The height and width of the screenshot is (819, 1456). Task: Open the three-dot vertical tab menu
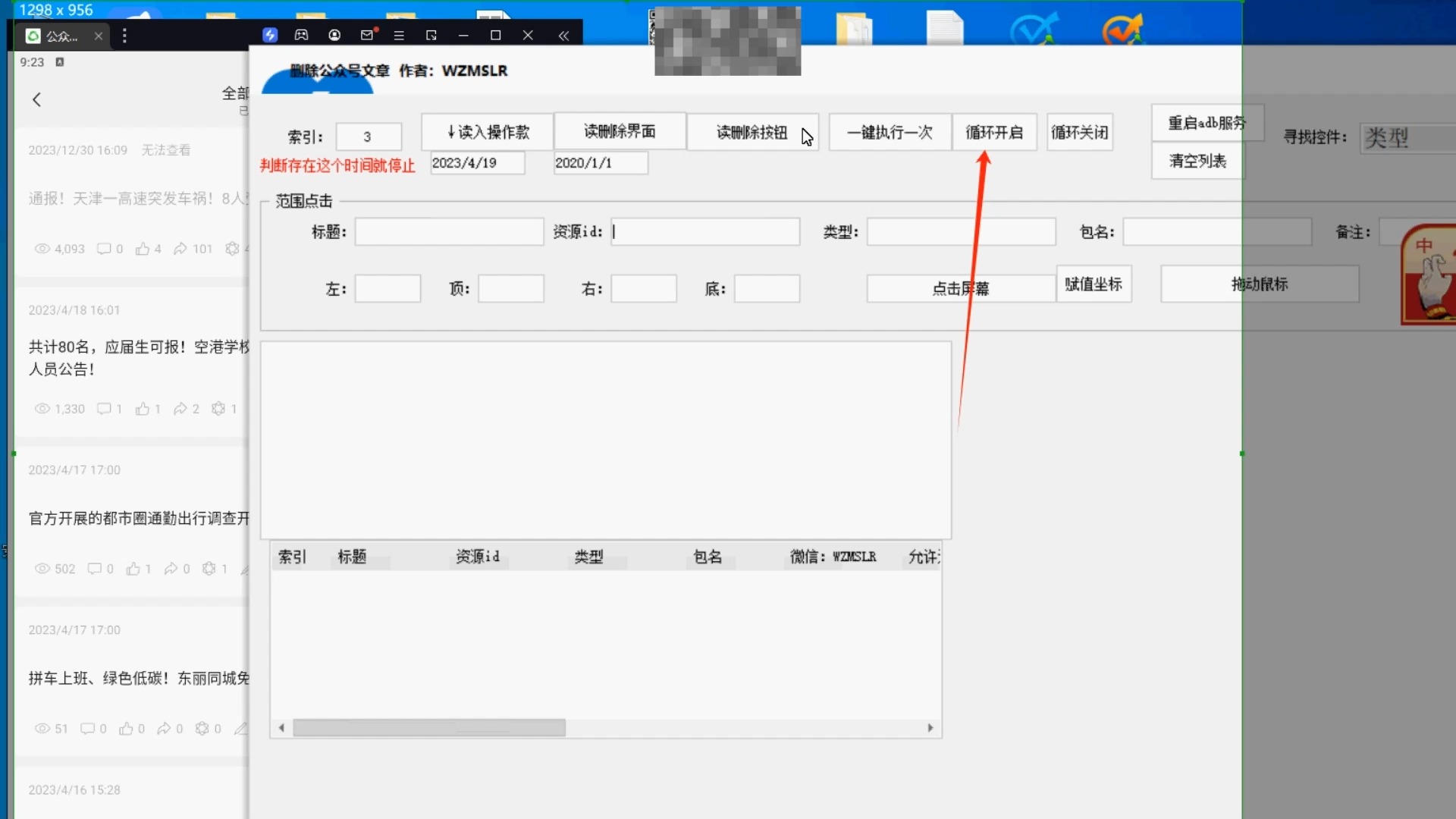point(124,36)
